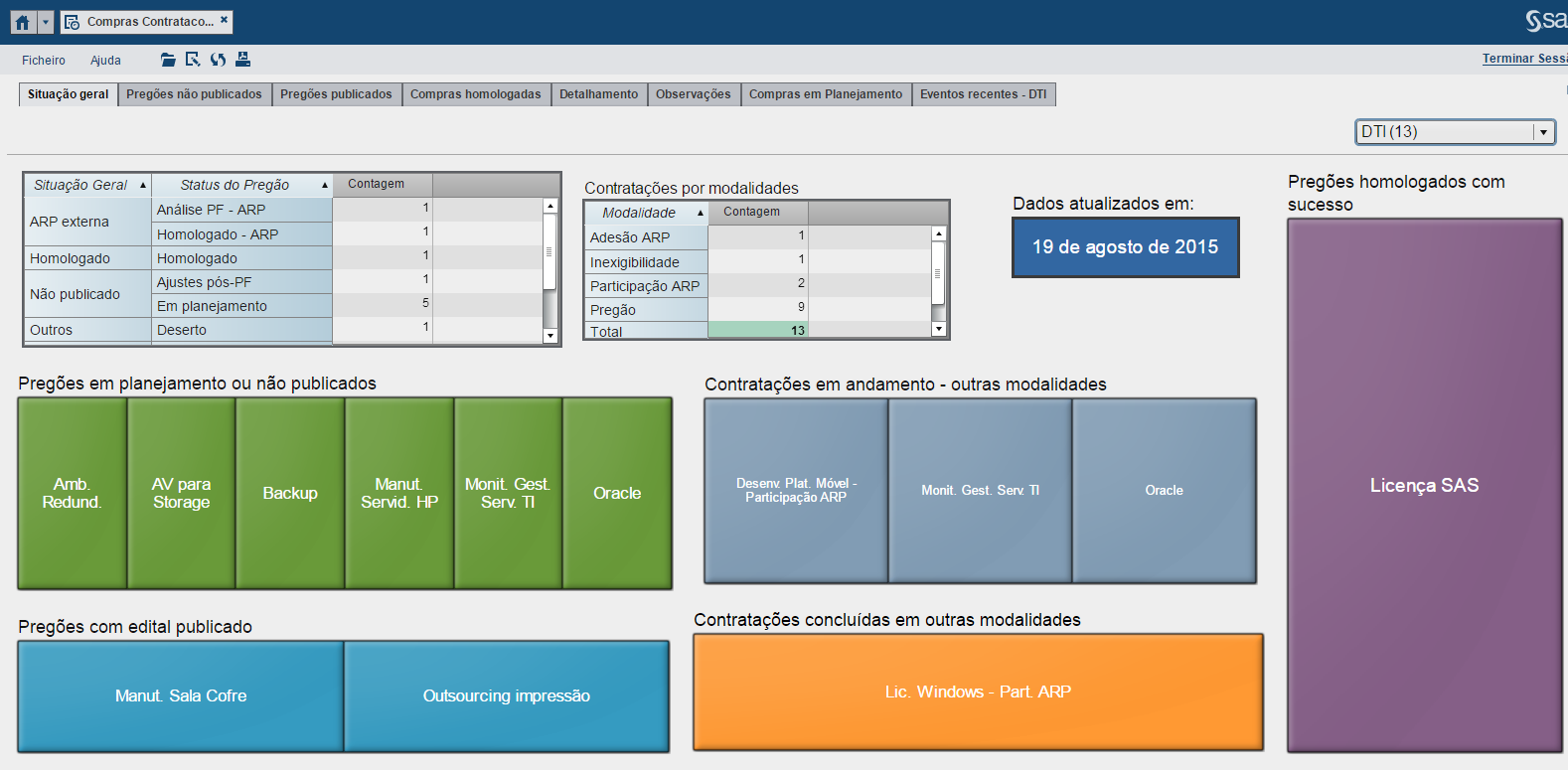Image resolution: width=1568 pixels, height=770 pixels.
Task: Click the Terminar Sessão link
Action: (x=1524, y=59)
